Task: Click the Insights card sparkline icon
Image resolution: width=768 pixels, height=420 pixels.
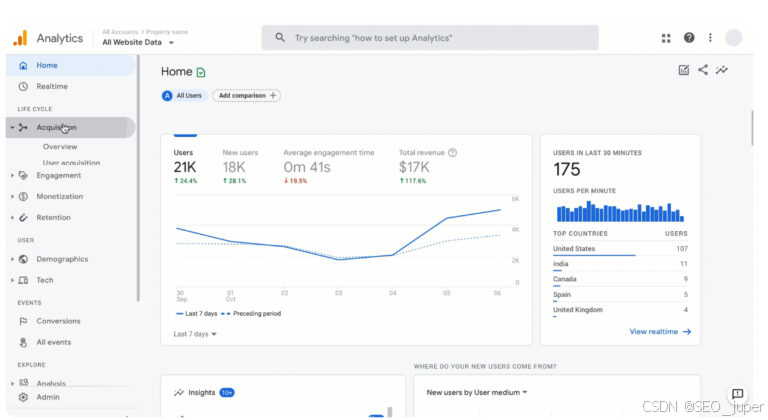Action: coord(179,393)
